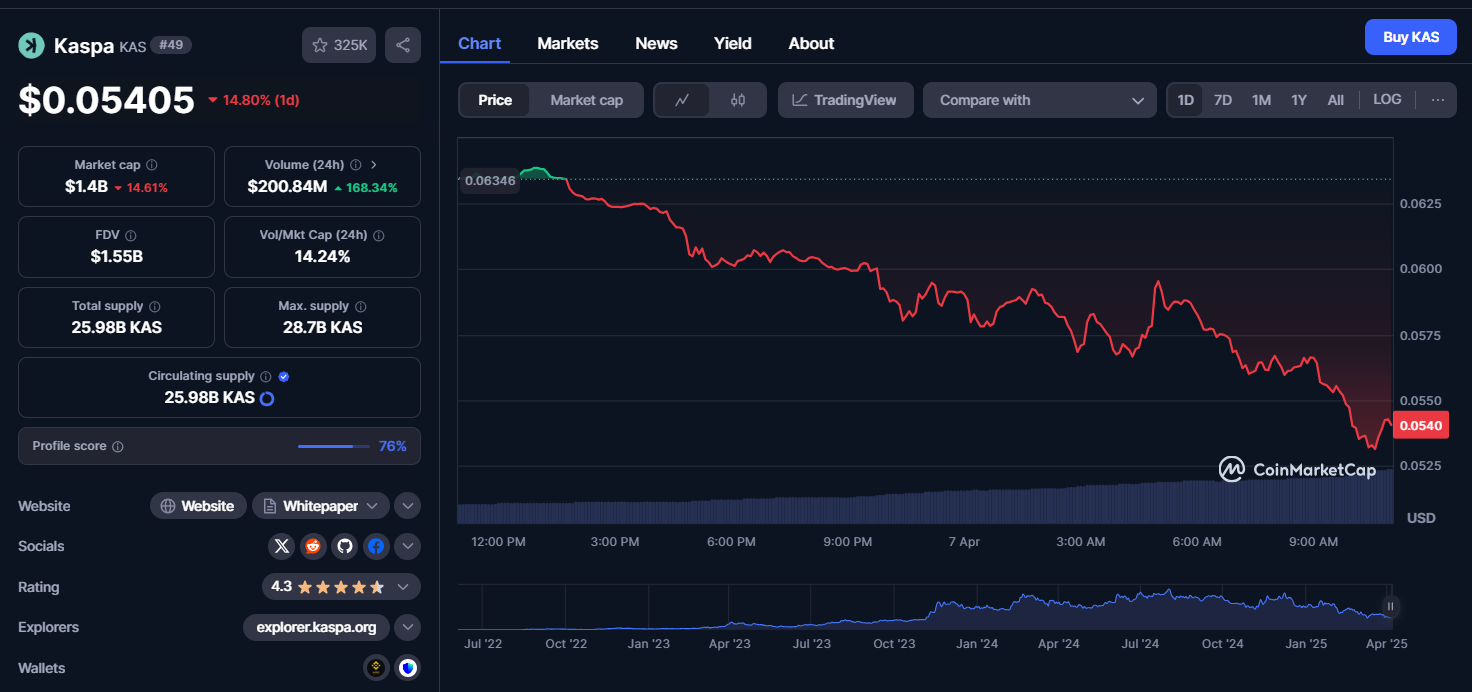The height and width of the screenshot is (692, 1472).
Task: Click the FDV info icon
Action: (x=131, y=235)
